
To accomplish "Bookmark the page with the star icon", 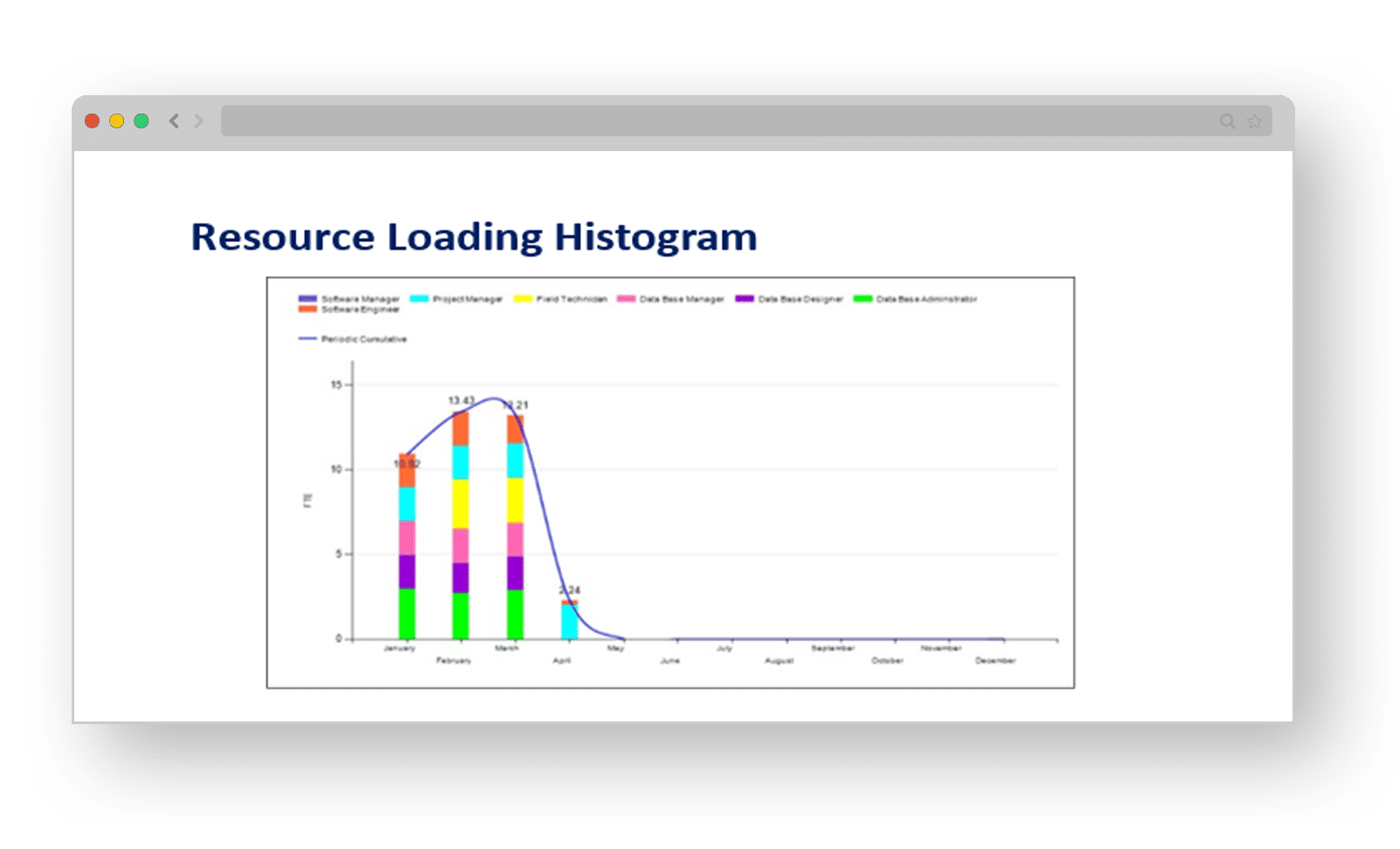I will click(1254, 121).
